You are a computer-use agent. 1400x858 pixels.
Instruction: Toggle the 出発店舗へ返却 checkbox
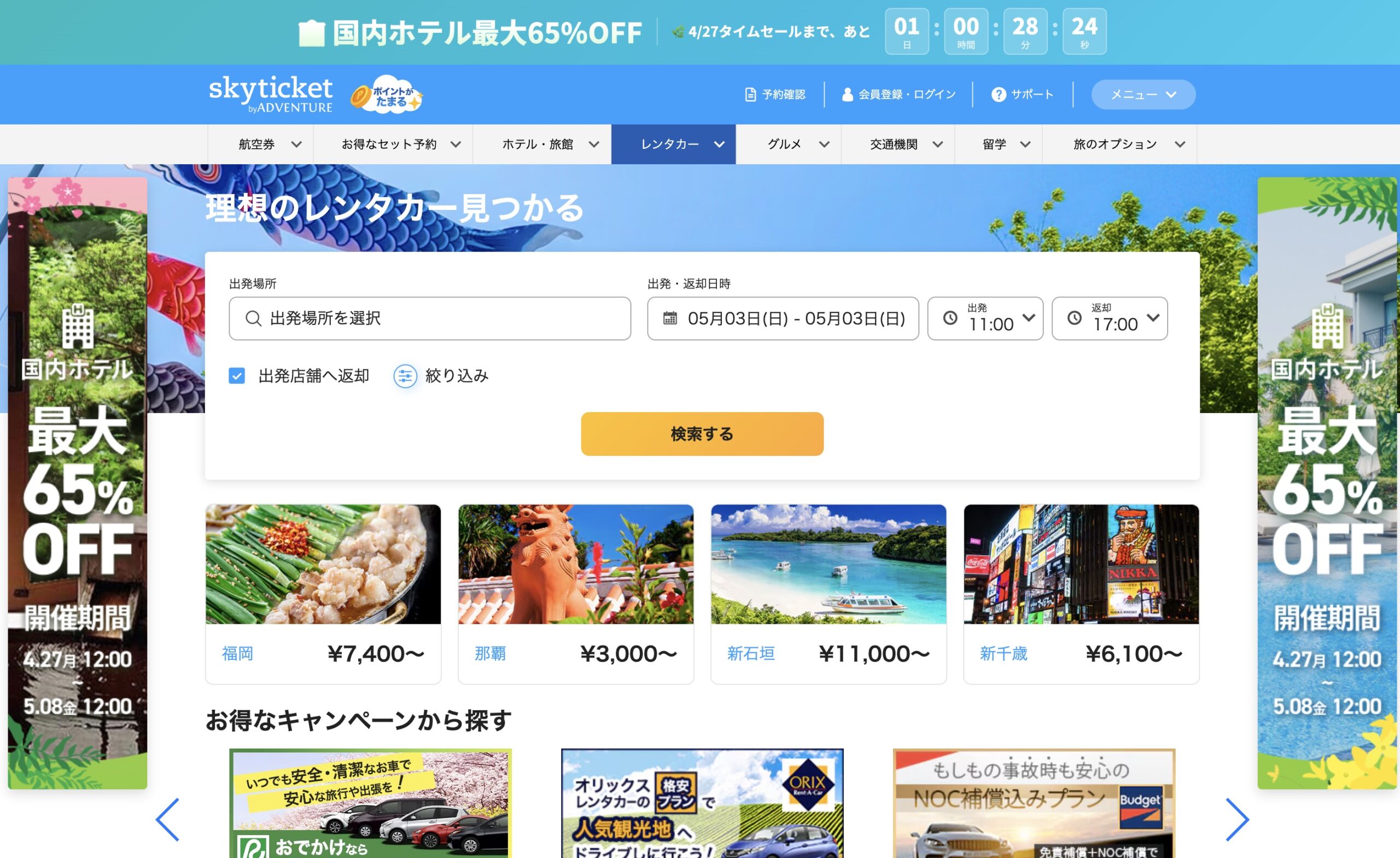[237, 376]
